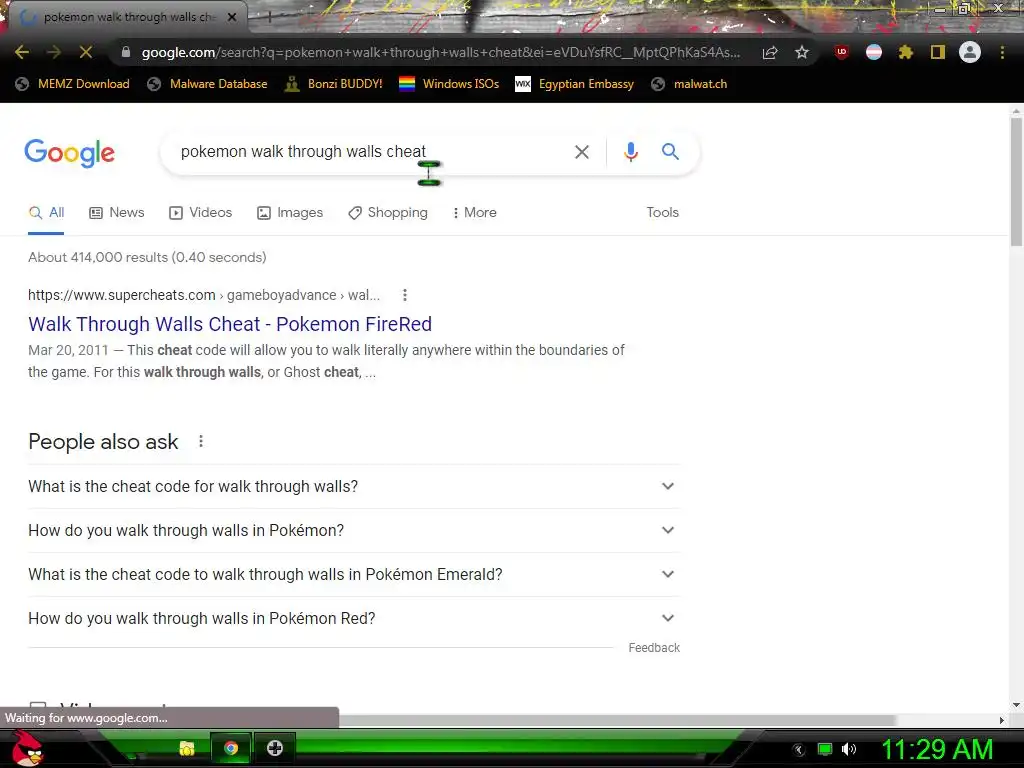Send Feedback on People also ask
Screen dimensions: 1024x768
pos(654,648)
